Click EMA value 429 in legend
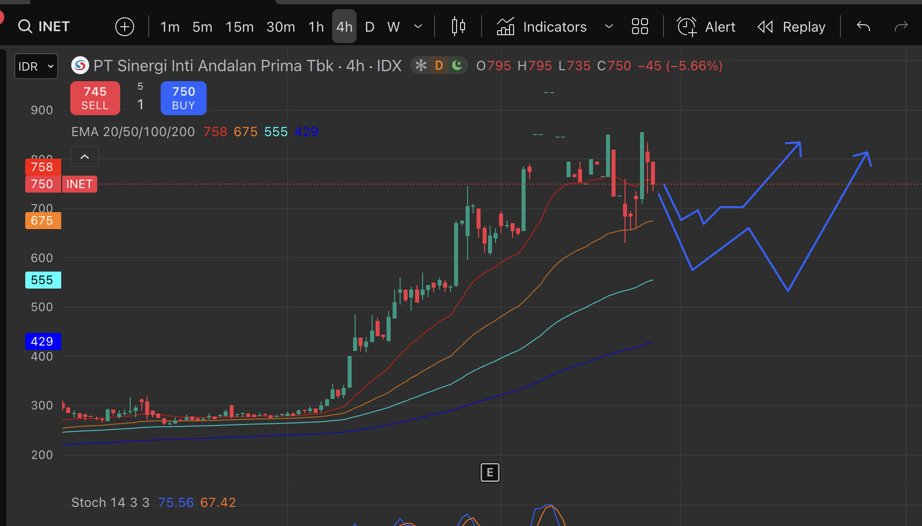Viewport: 922px width, 526px height. 306,132
